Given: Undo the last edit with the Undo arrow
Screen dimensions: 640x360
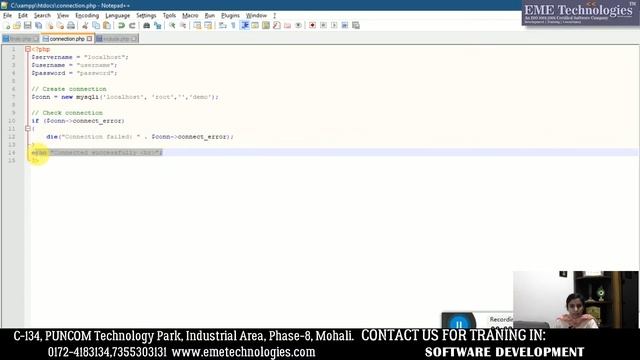Looking at the screenshot, I should click(121, 25).
